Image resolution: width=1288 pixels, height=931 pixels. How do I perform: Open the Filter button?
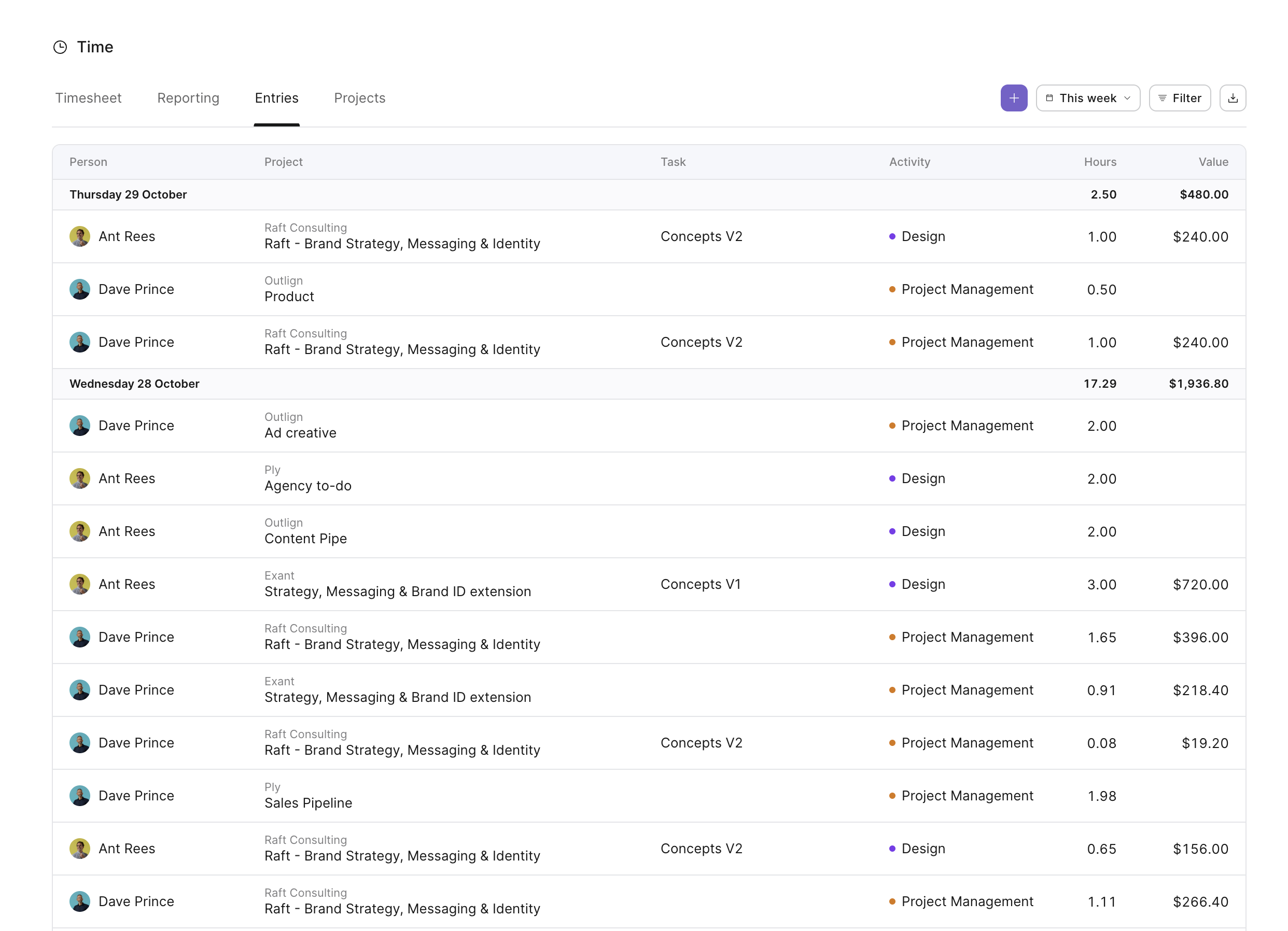coord(1180,98)
